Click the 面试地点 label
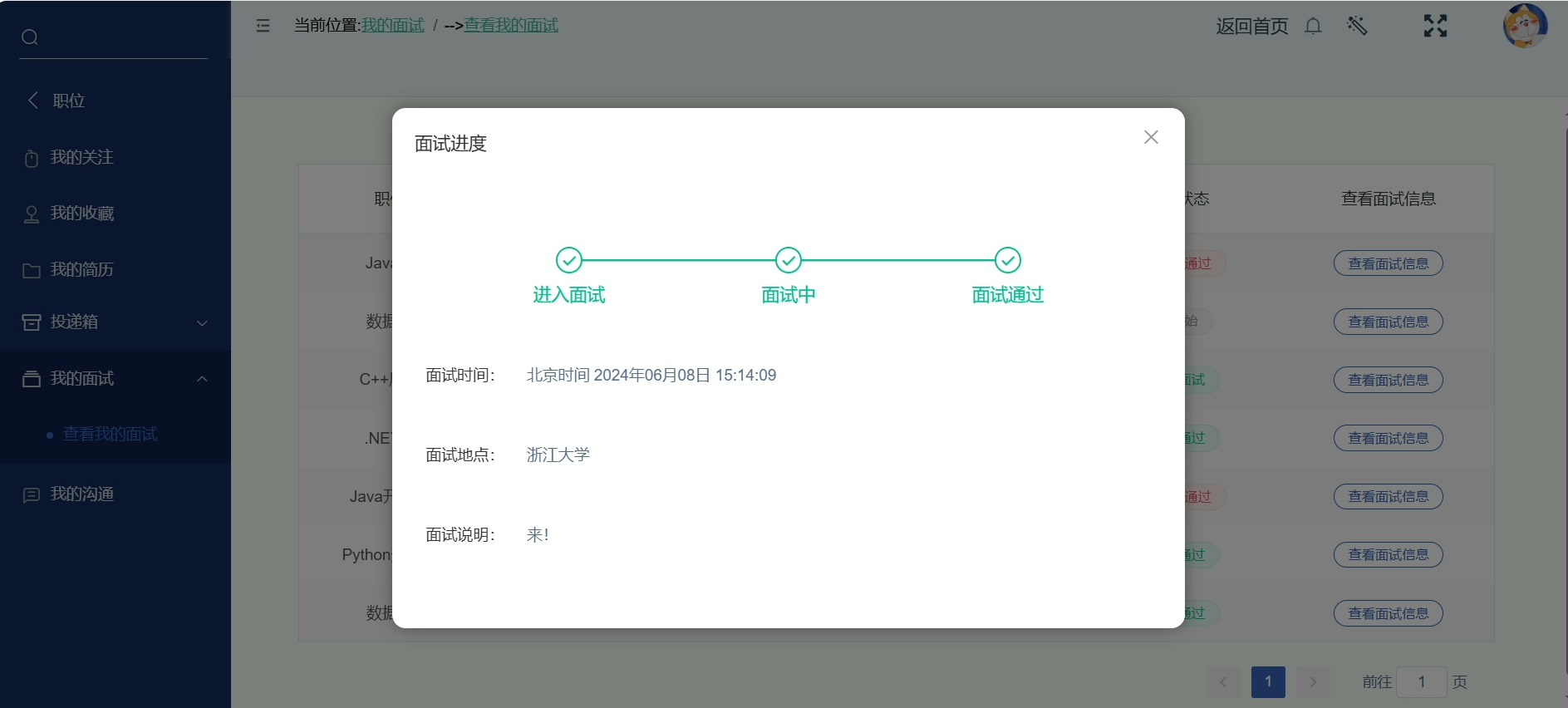 (460, 455)
